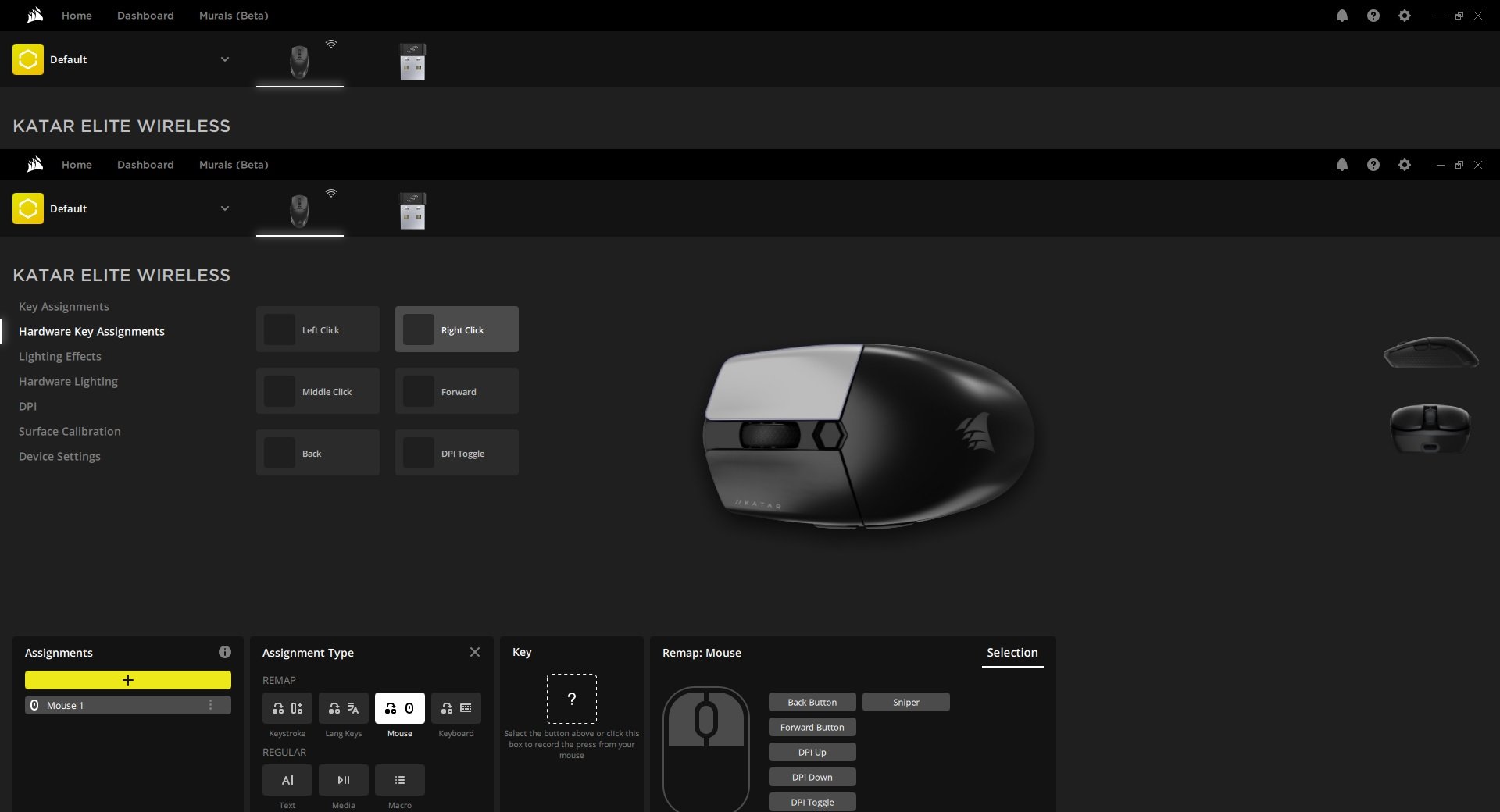Image resolution: width=1500 pixels, height=812 pixels.
Task: Click the help icon in the background iCUE window
Action: 1373,16
